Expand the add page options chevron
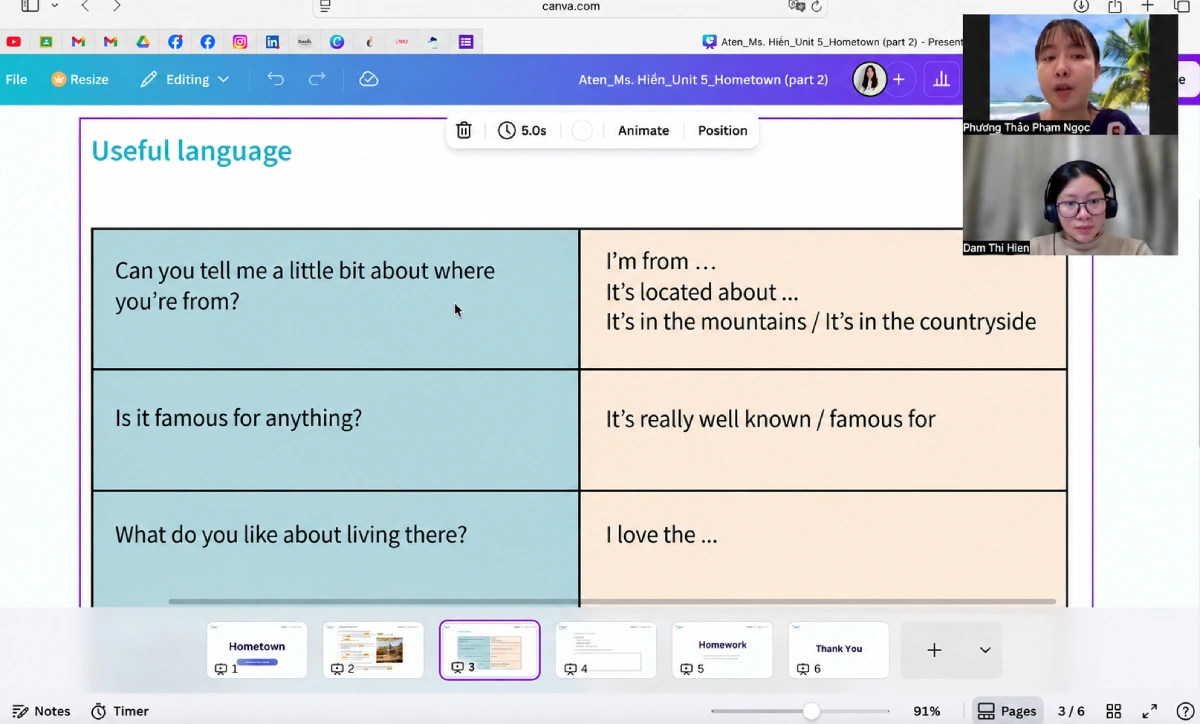 [985, 650]
